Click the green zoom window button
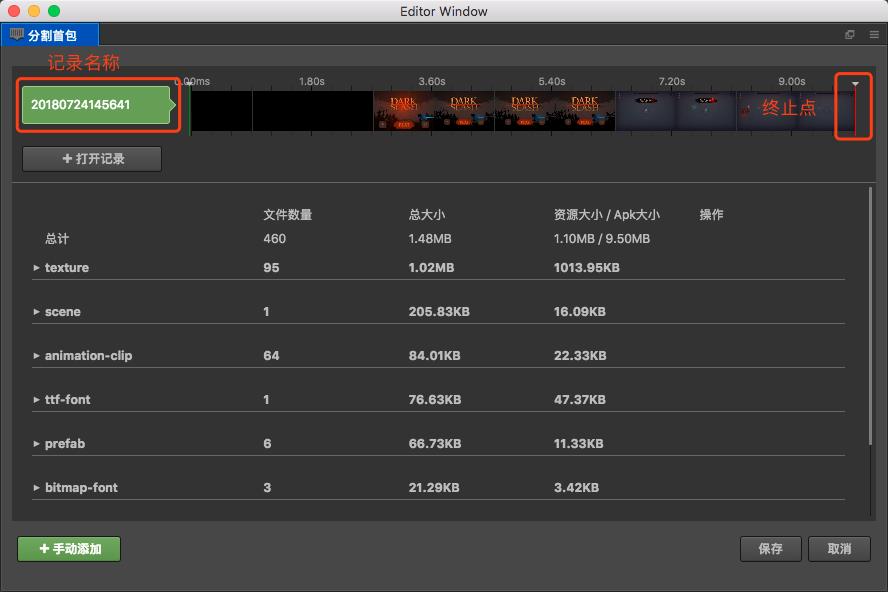 tap(54, 11)
